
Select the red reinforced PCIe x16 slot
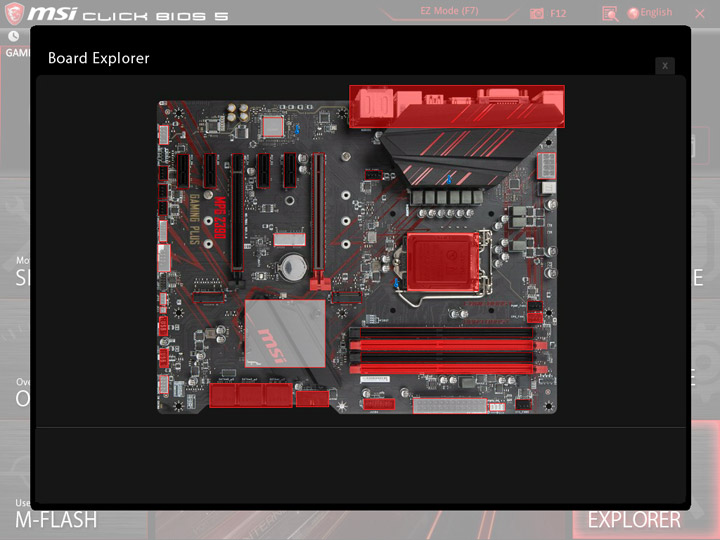318,214
